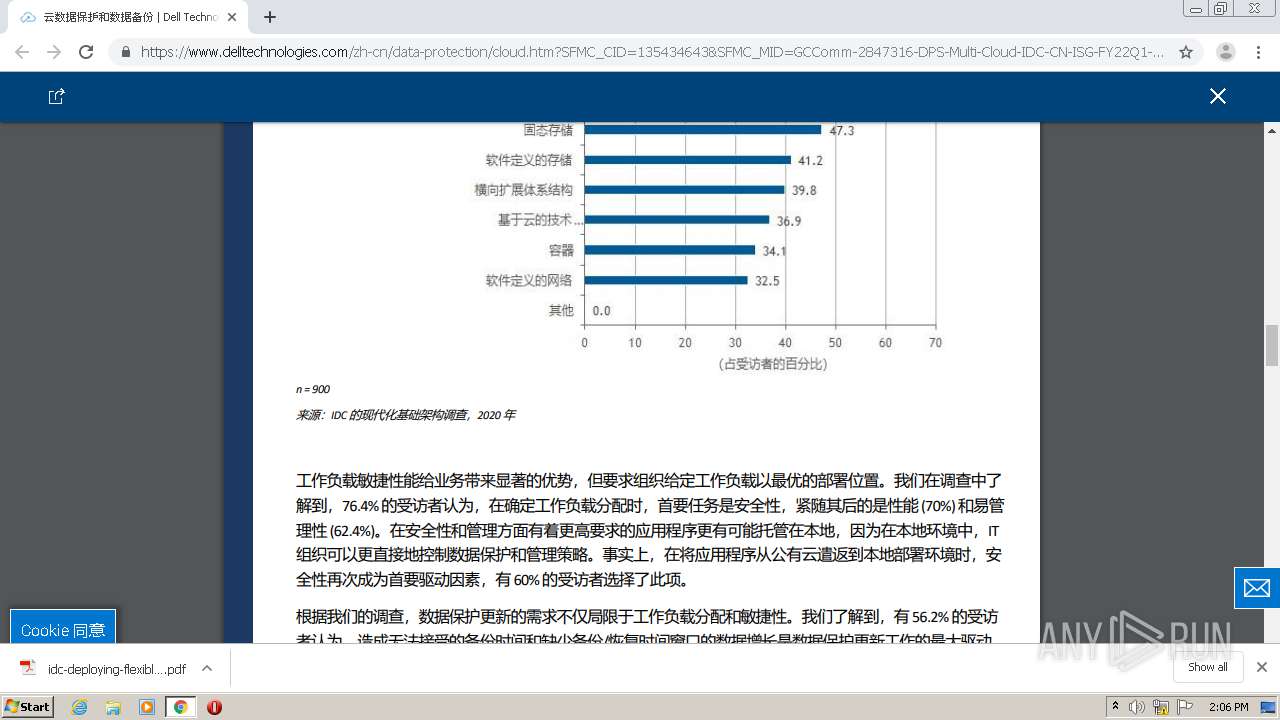The width and height of the screenshot is (1280, 720).
Task: Open the Action Center flag icon
Action: [1185, 707]
